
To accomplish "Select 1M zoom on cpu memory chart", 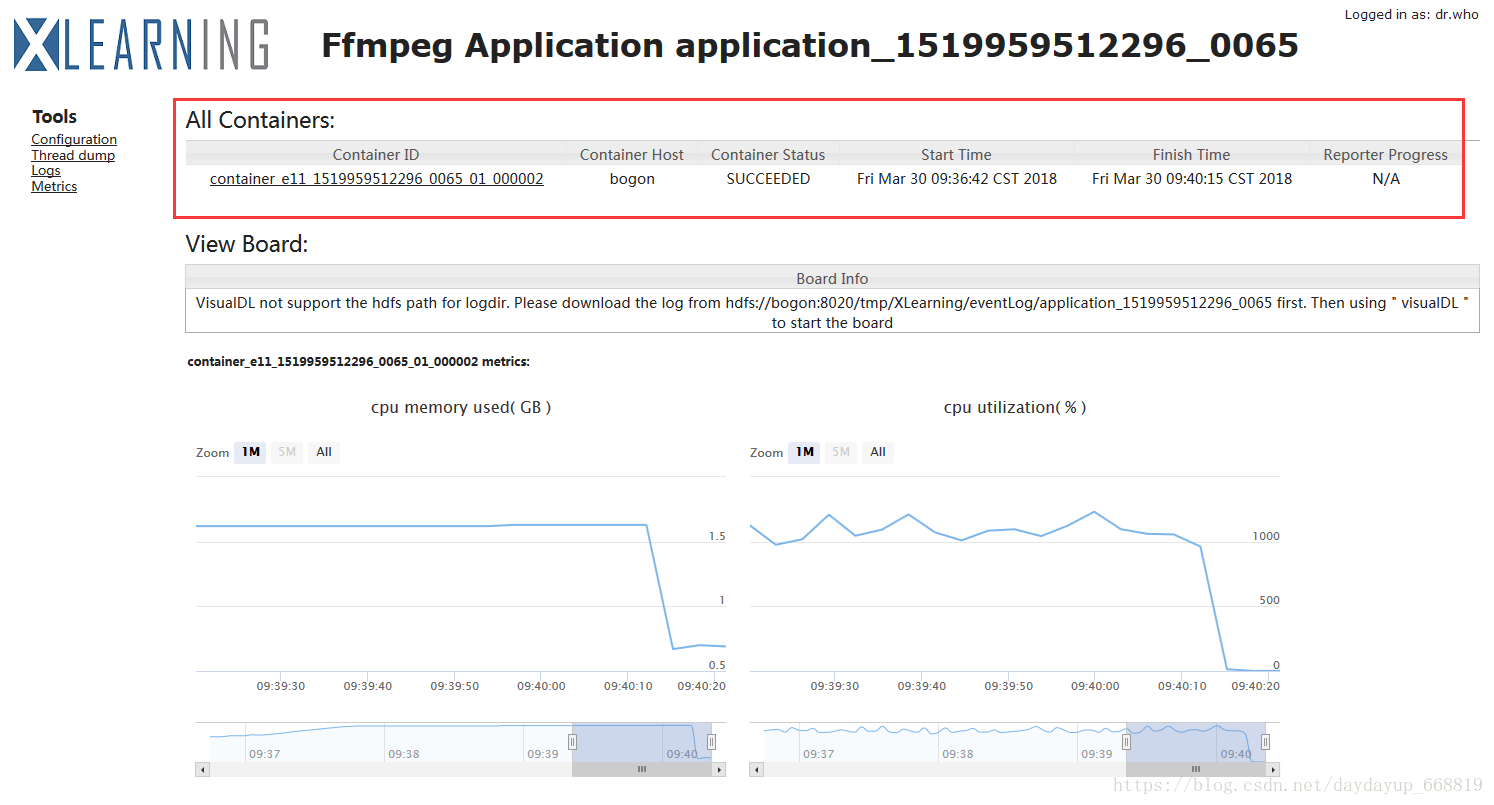I will click(x=250, y=452).
